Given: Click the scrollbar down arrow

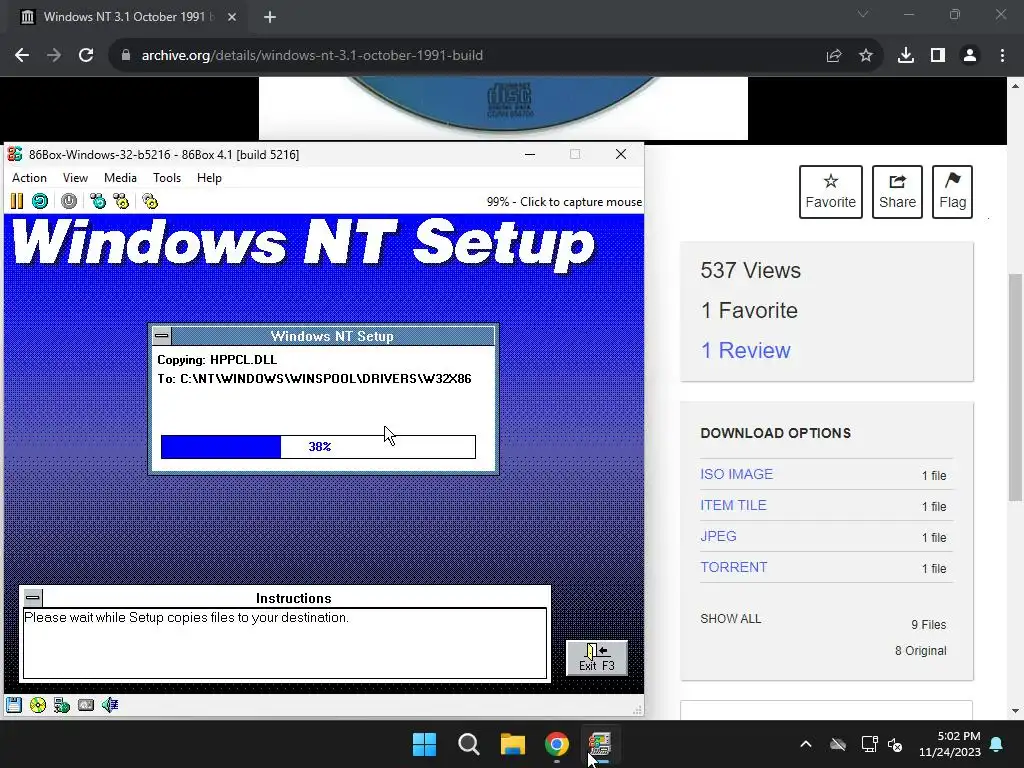Looking at the screenshot, I should (x=1016, y=711).
